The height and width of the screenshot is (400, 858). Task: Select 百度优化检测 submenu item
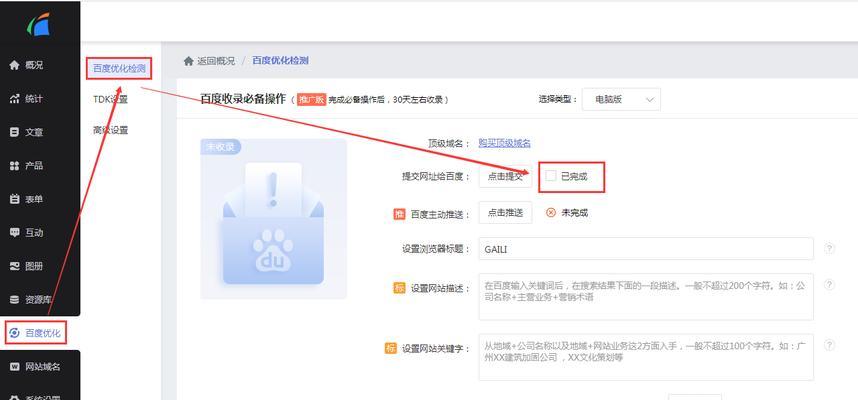click(x=119, y=68)
